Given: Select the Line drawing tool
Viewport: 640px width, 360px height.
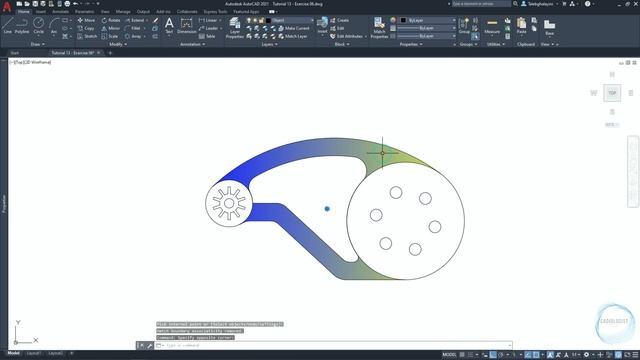Looking at the screenshot, I should (x=7, y=25).
